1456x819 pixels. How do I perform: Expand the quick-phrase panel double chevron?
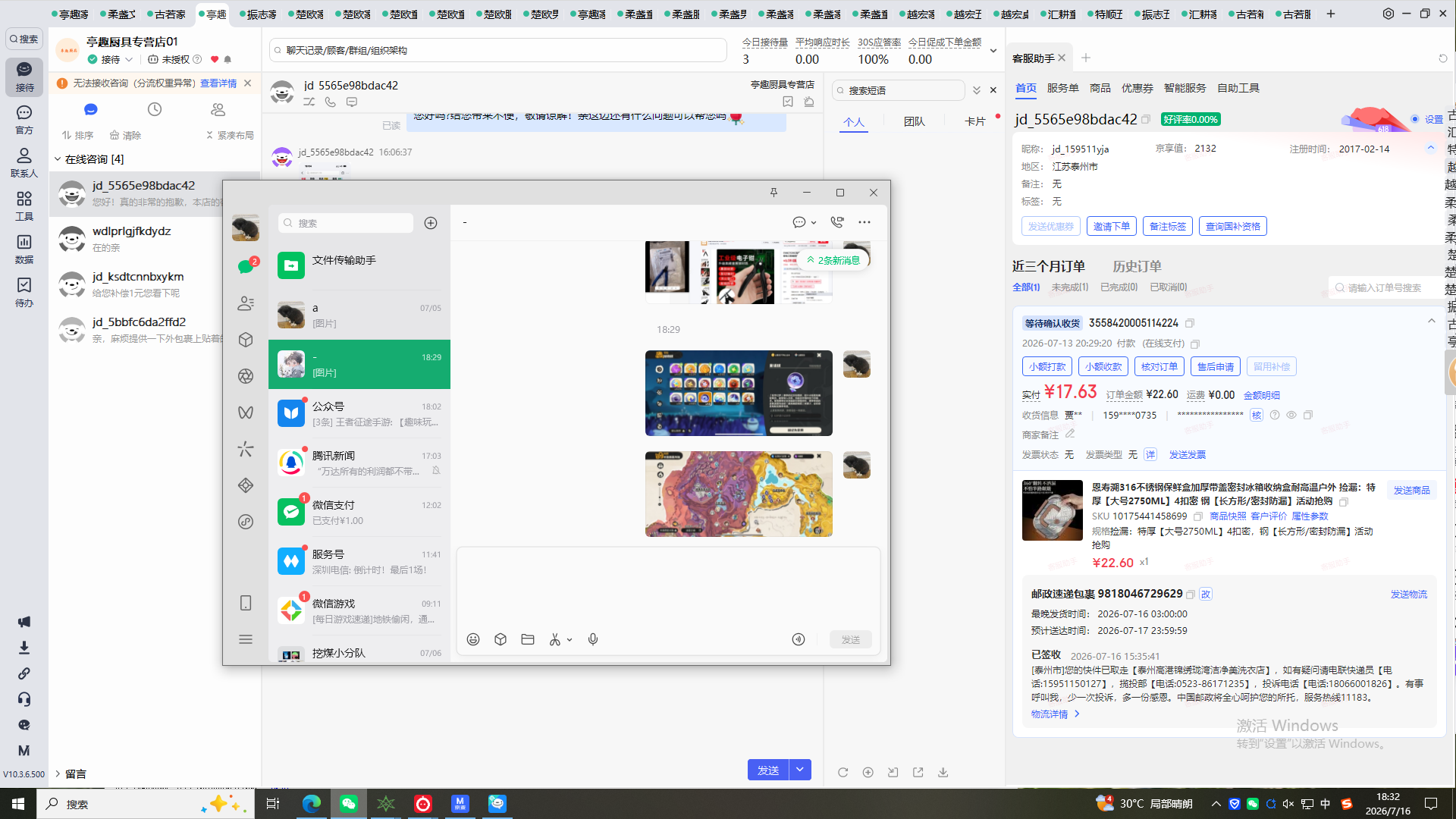click(977, 90)
